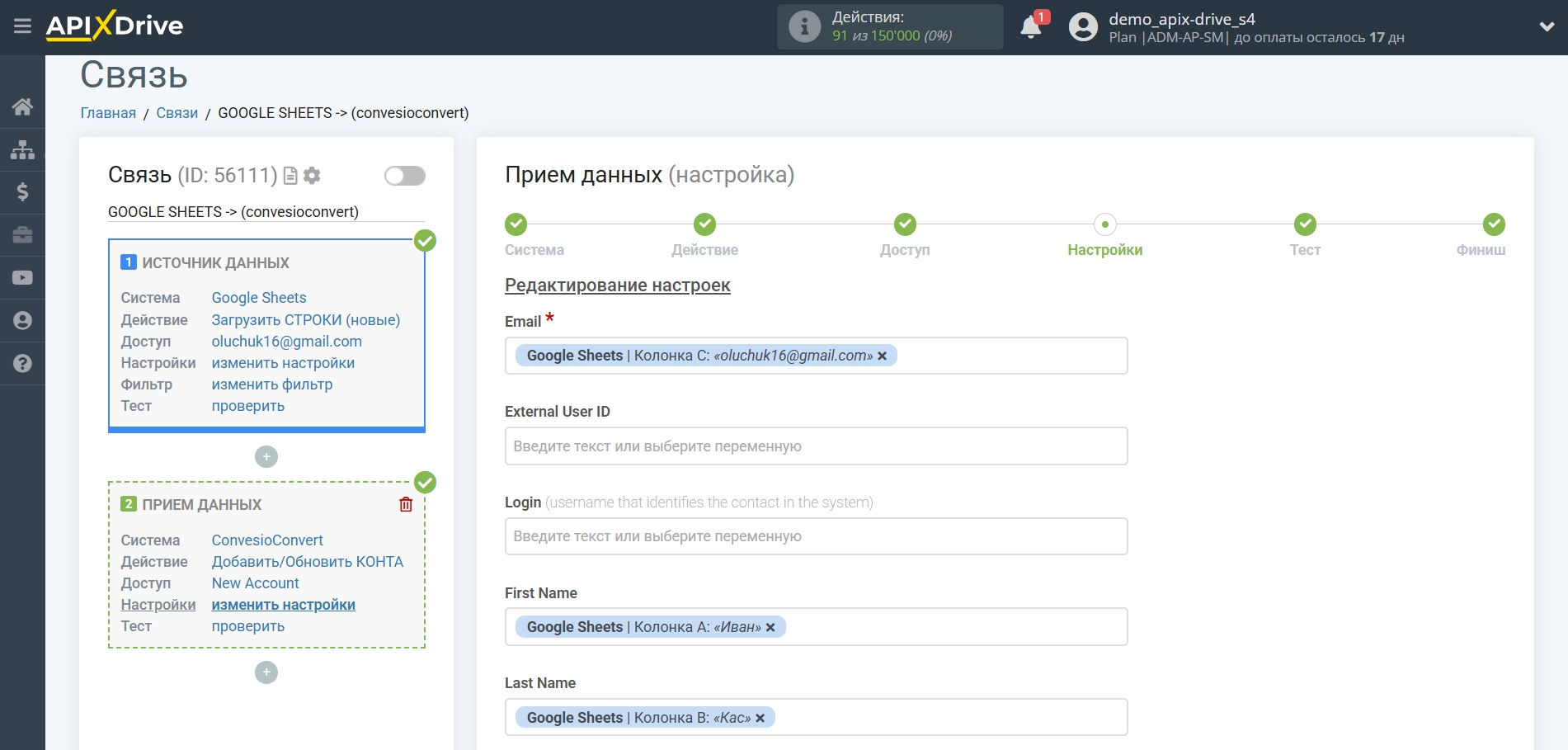This screenshot has height=750, width=1568.
Task: Open the help question mark icon
Action: 22,363
